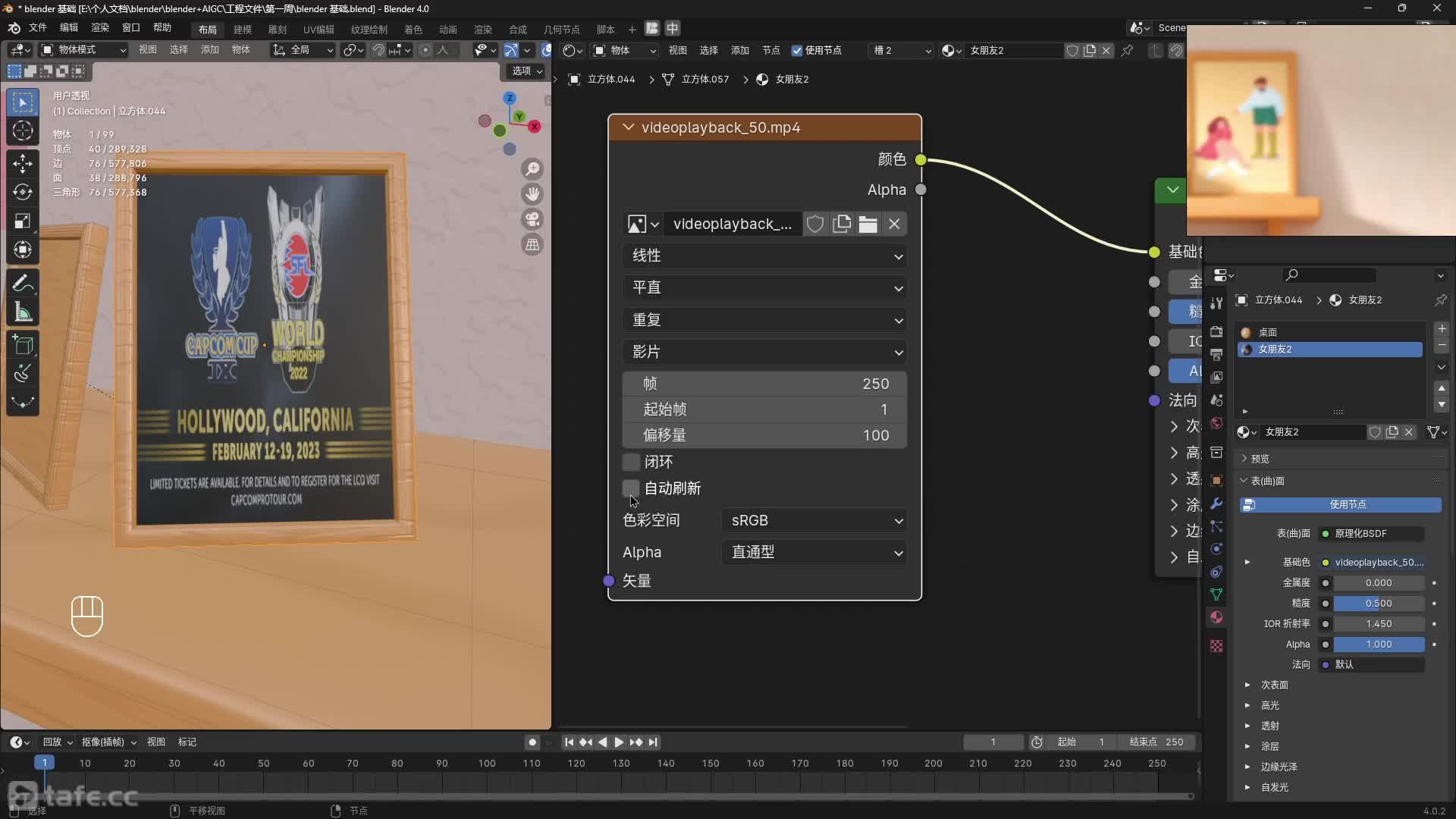This screenshot has width=1456, height=819.
Task: Open Material properties tab icon
Action: click(1216, 617)
